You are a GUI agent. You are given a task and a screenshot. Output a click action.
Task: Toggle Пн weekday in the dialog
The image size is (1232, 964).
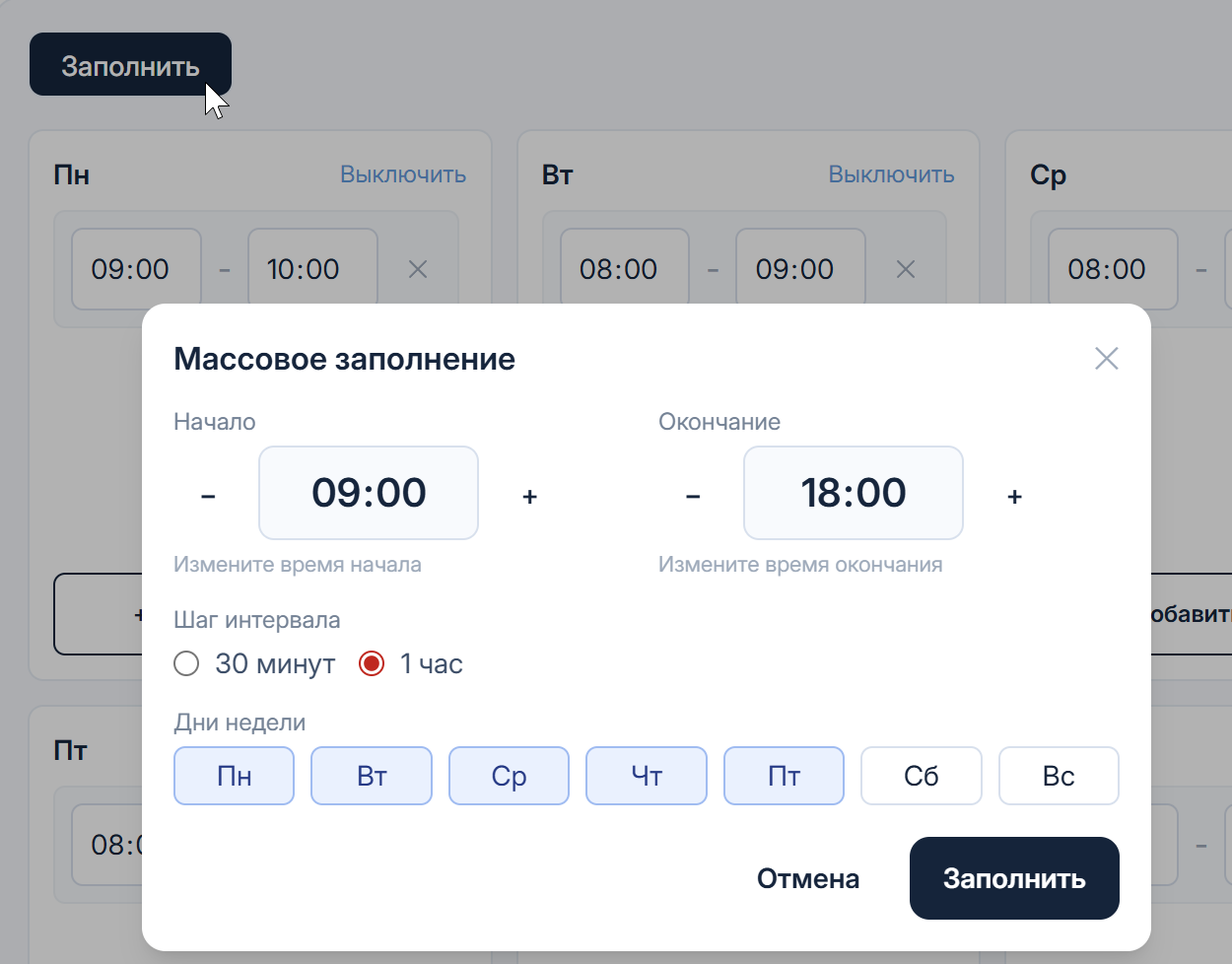tap(235, 776)
